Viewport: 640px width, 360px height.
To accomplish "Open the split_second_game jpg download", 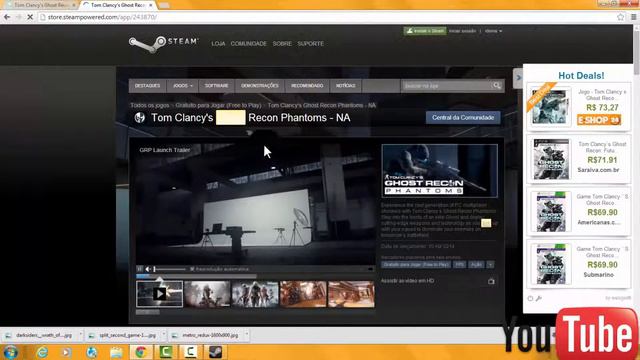I will tap(124, 335).
